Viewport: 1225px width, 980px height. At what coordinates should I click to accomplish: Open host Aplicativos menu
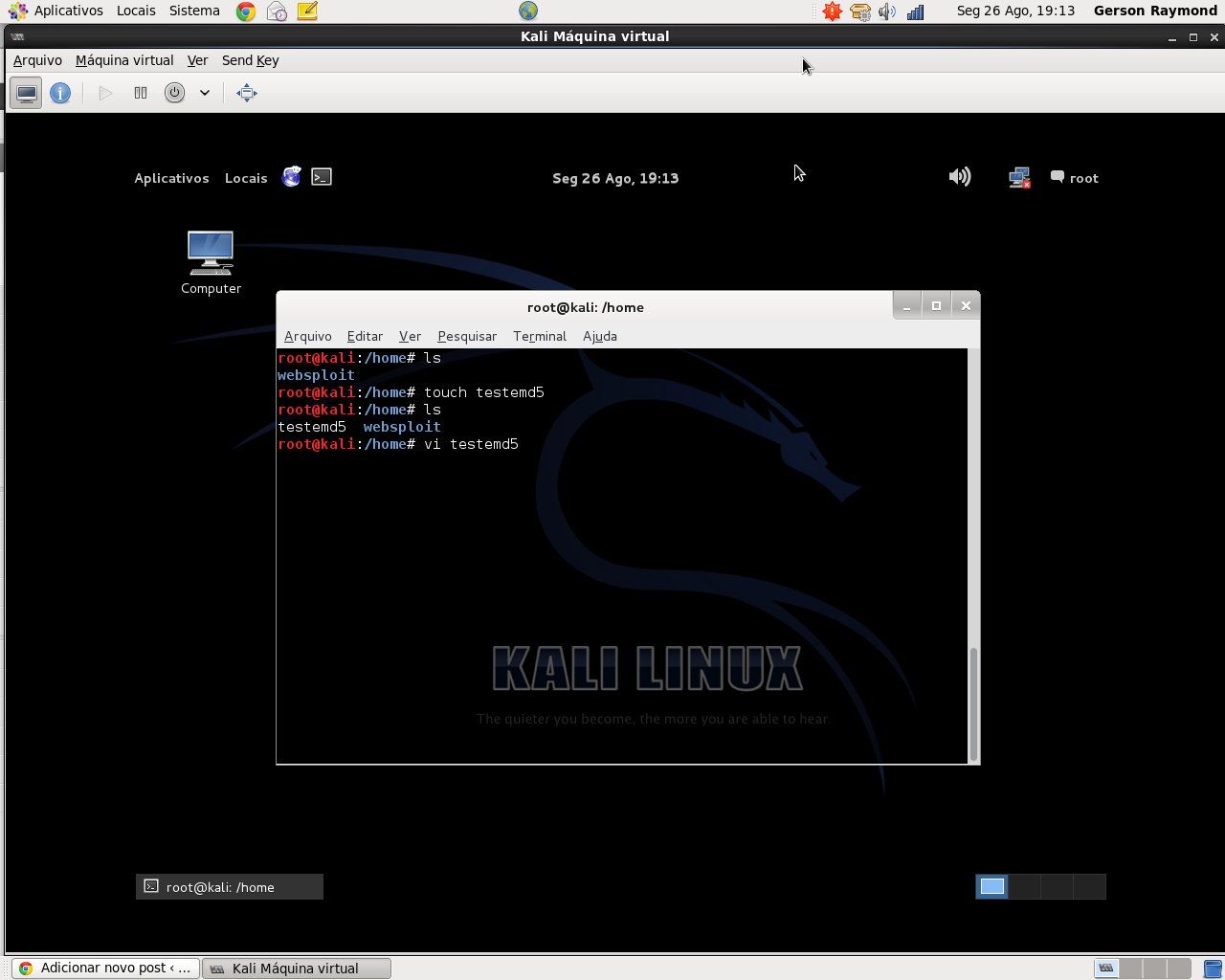tap(69, 11)
